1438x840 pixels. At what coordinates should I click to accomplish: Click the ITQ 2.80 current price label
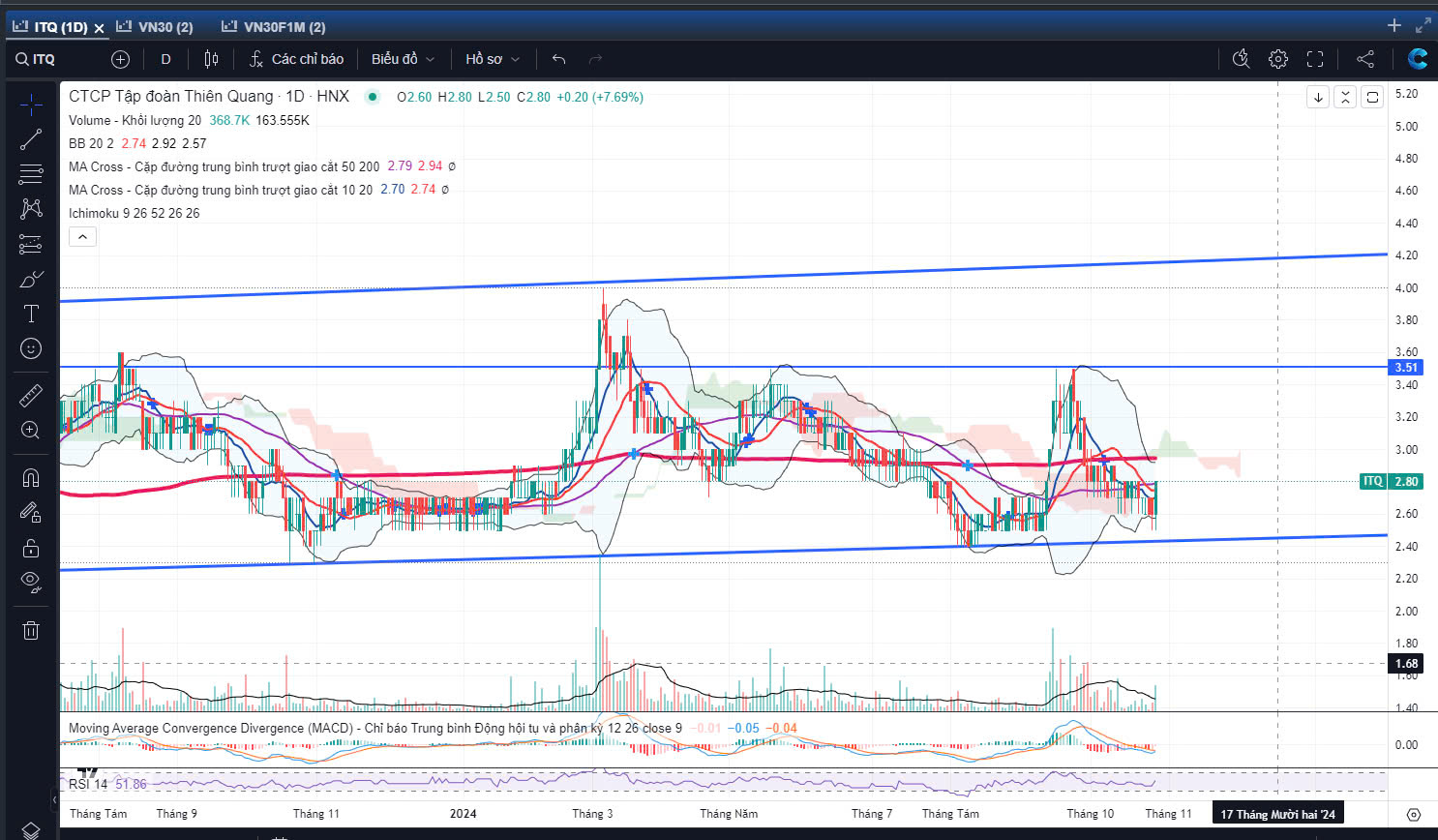[1390, 481]
